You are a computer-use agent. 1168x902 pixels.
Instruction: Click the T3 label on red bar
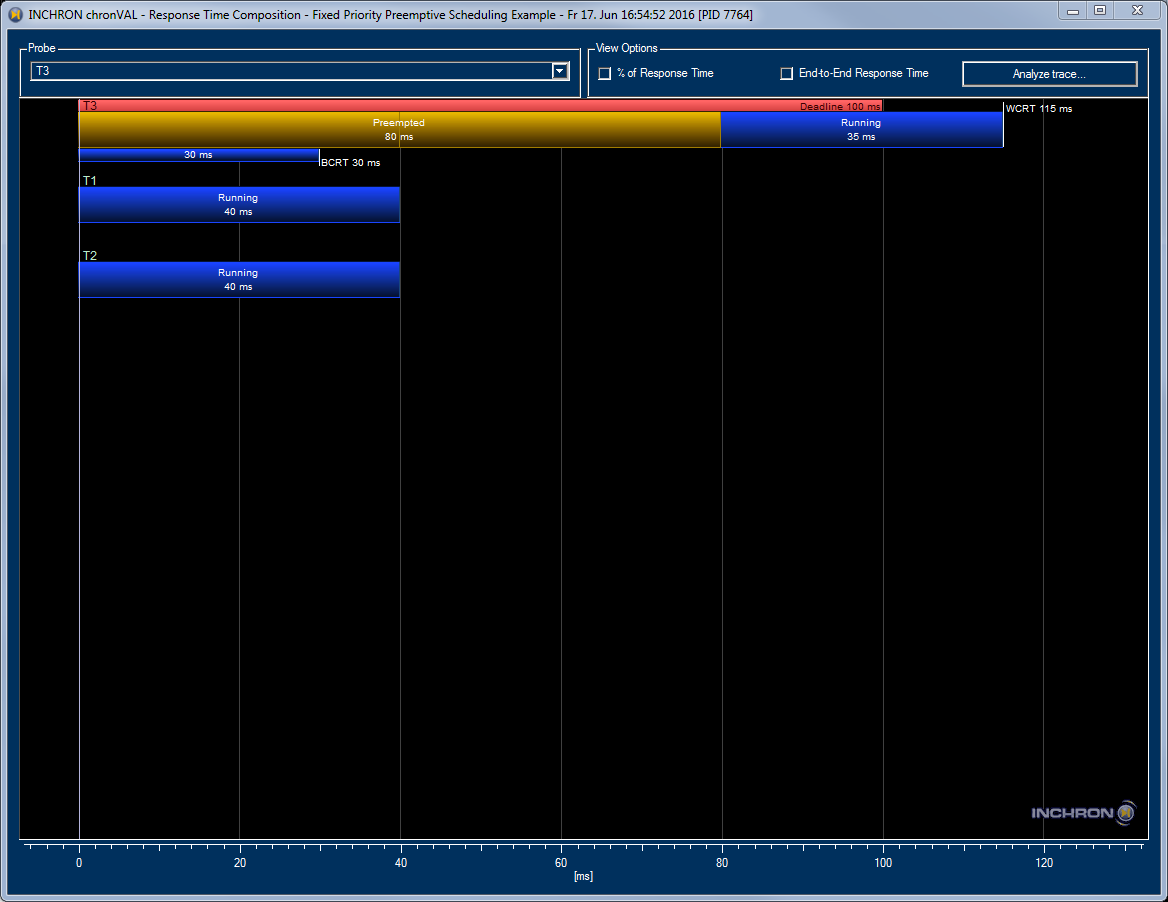(89, 106)
